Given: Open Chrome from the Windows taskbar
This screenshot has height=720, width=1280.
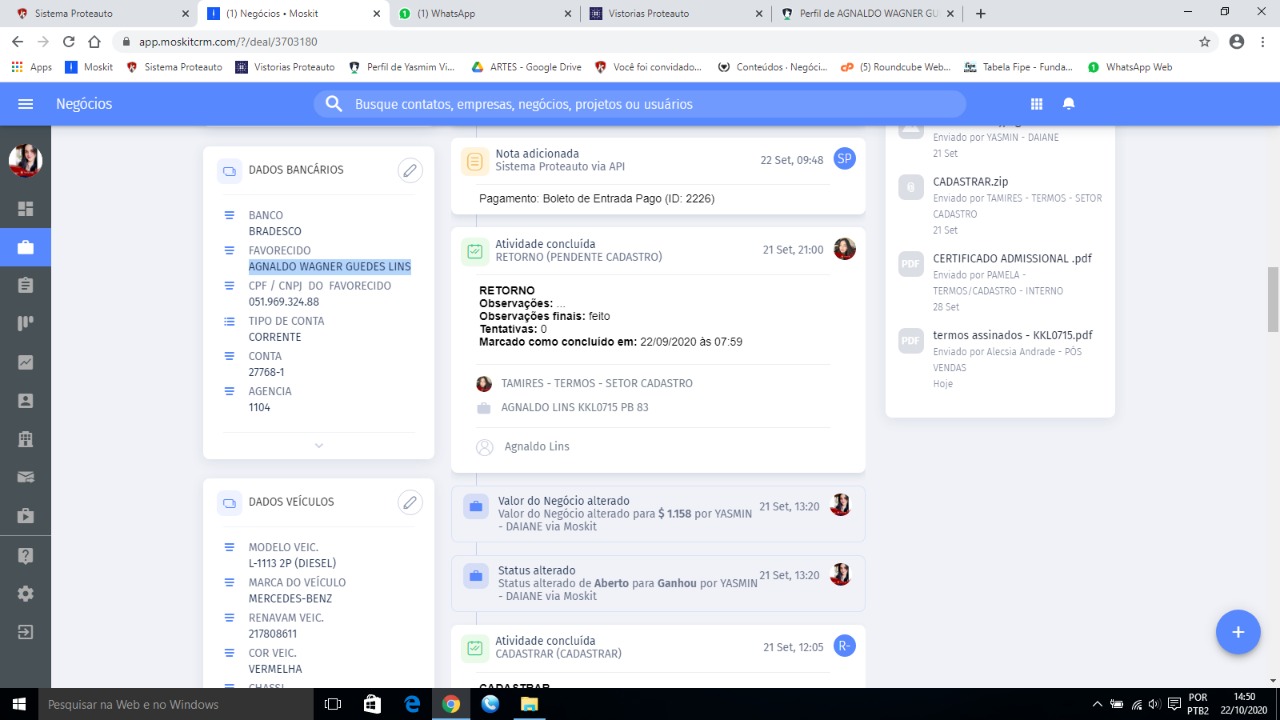Looking at the screenshot, I should [x=451, y=704].
